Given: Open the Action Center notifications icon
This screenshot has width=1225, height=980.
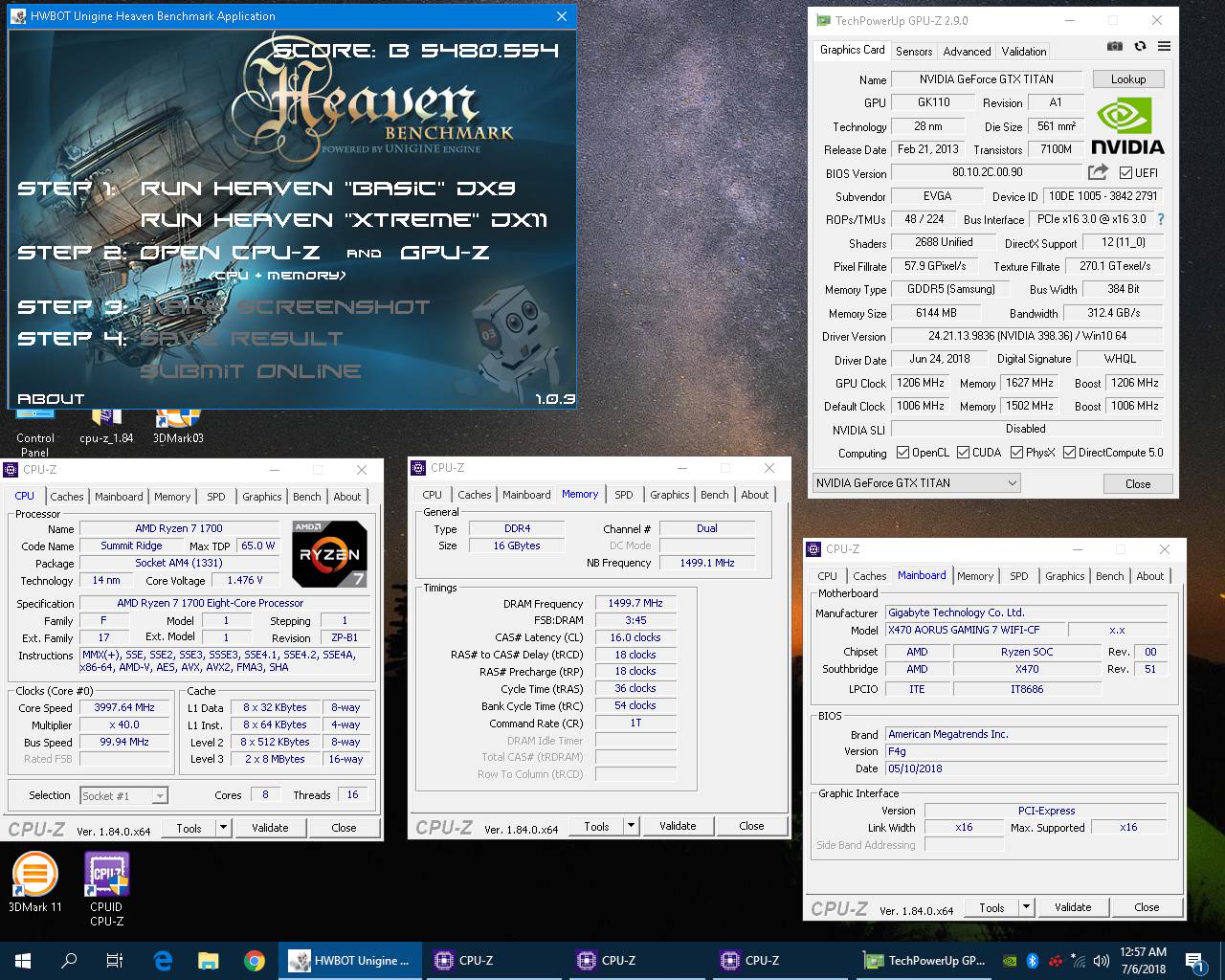Looking at the screenshot, I should [1194, 961].
